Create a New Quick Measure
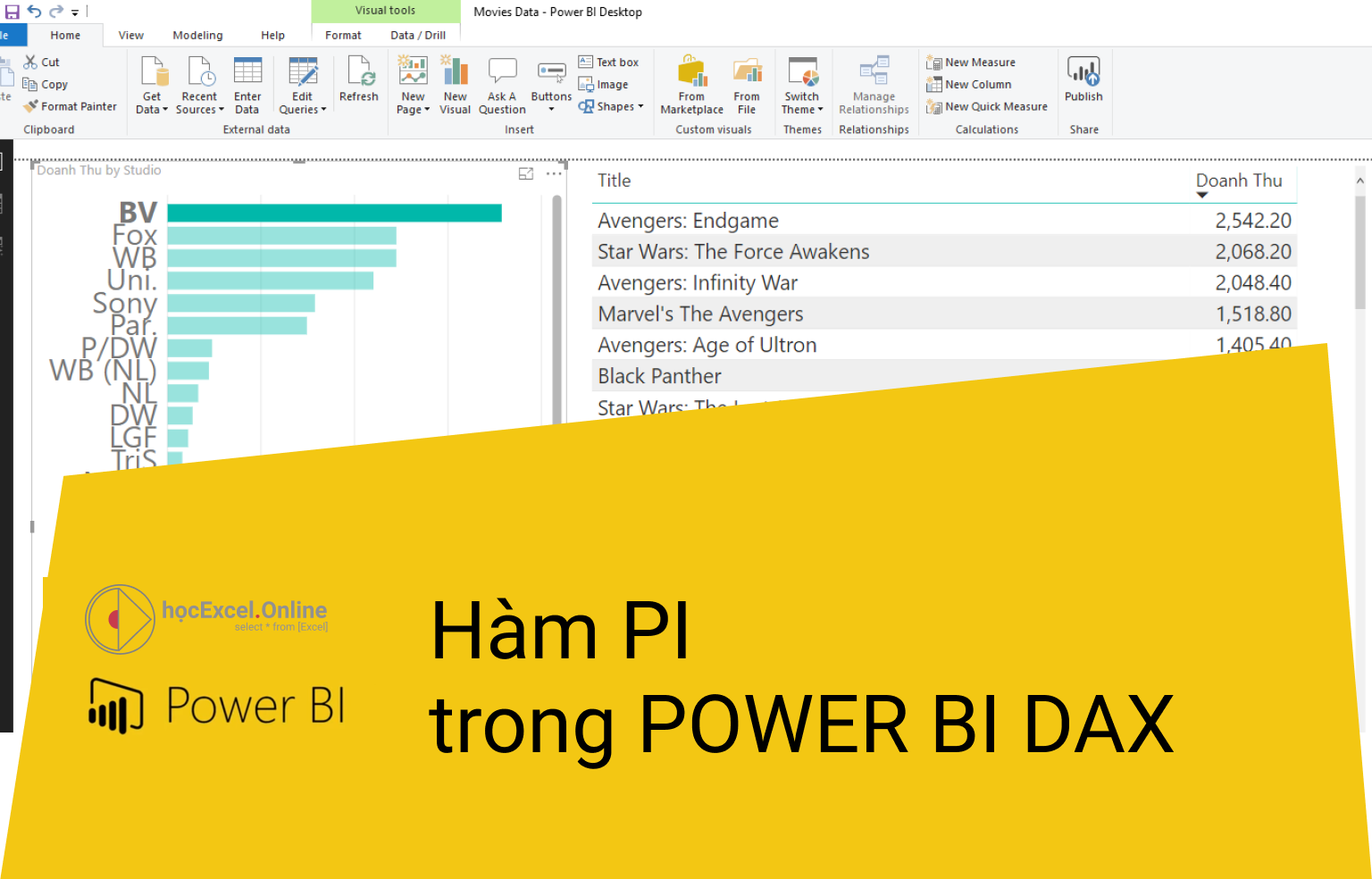Viewport: 1372px width, 879px height. [987, 106]
